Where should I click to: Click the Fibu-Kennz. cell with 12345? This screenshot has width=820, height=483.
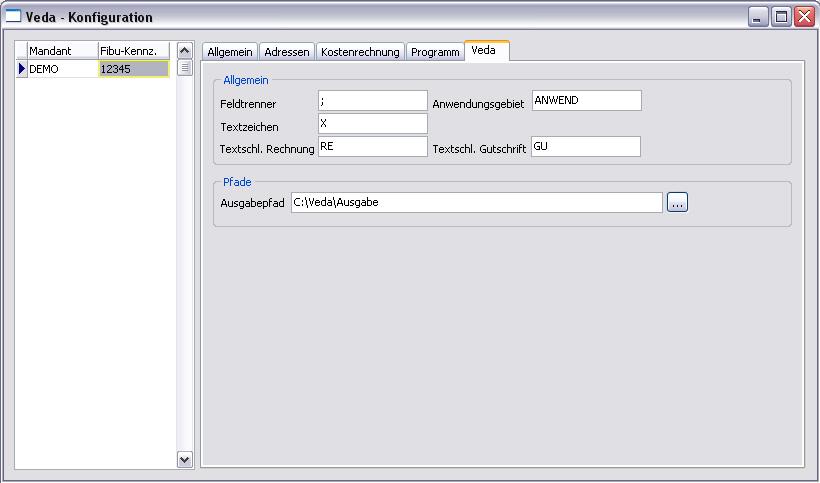133,69
